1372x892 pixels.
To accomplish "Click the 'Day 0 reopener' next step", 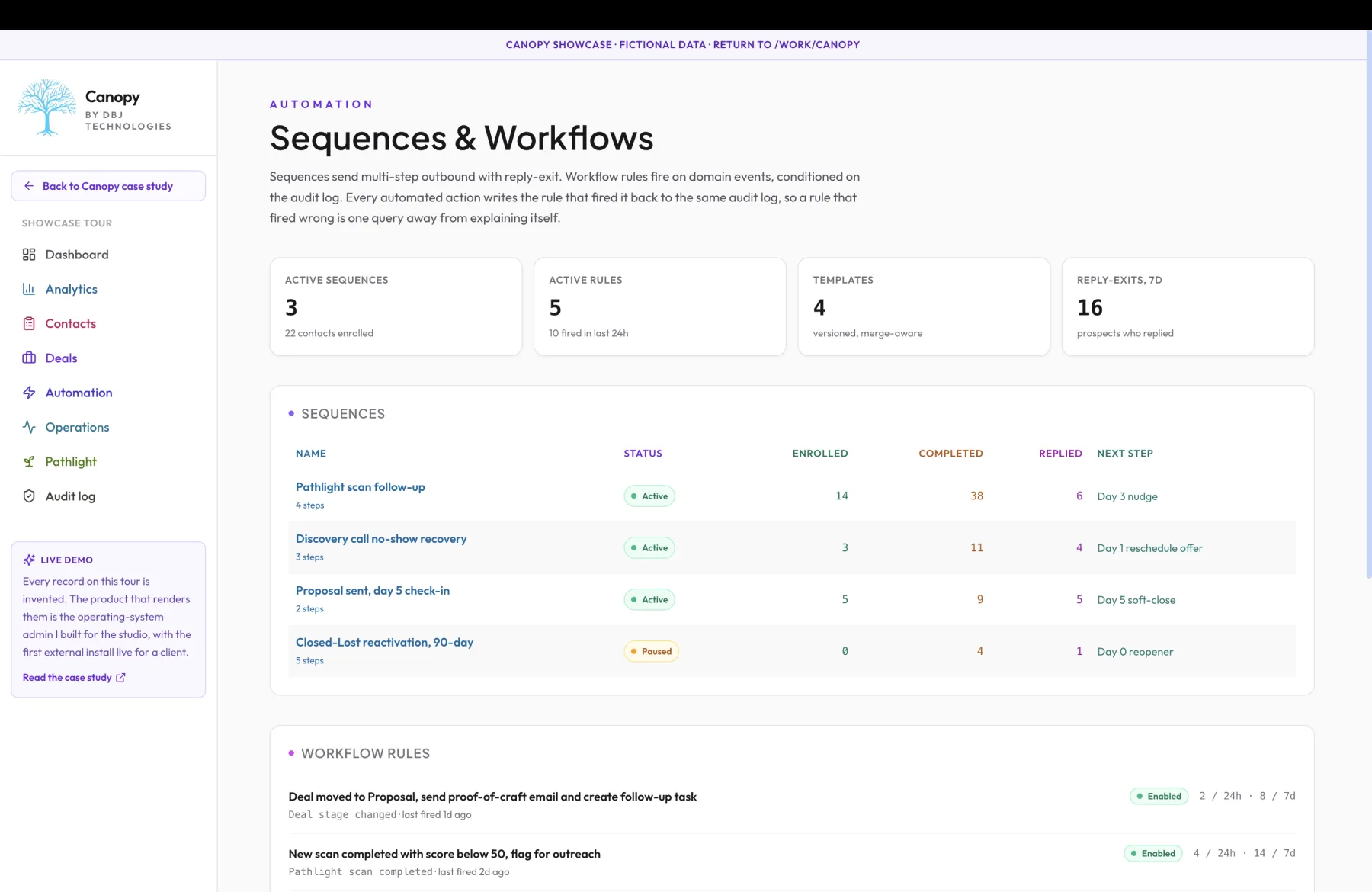I will coord(1135,652).
